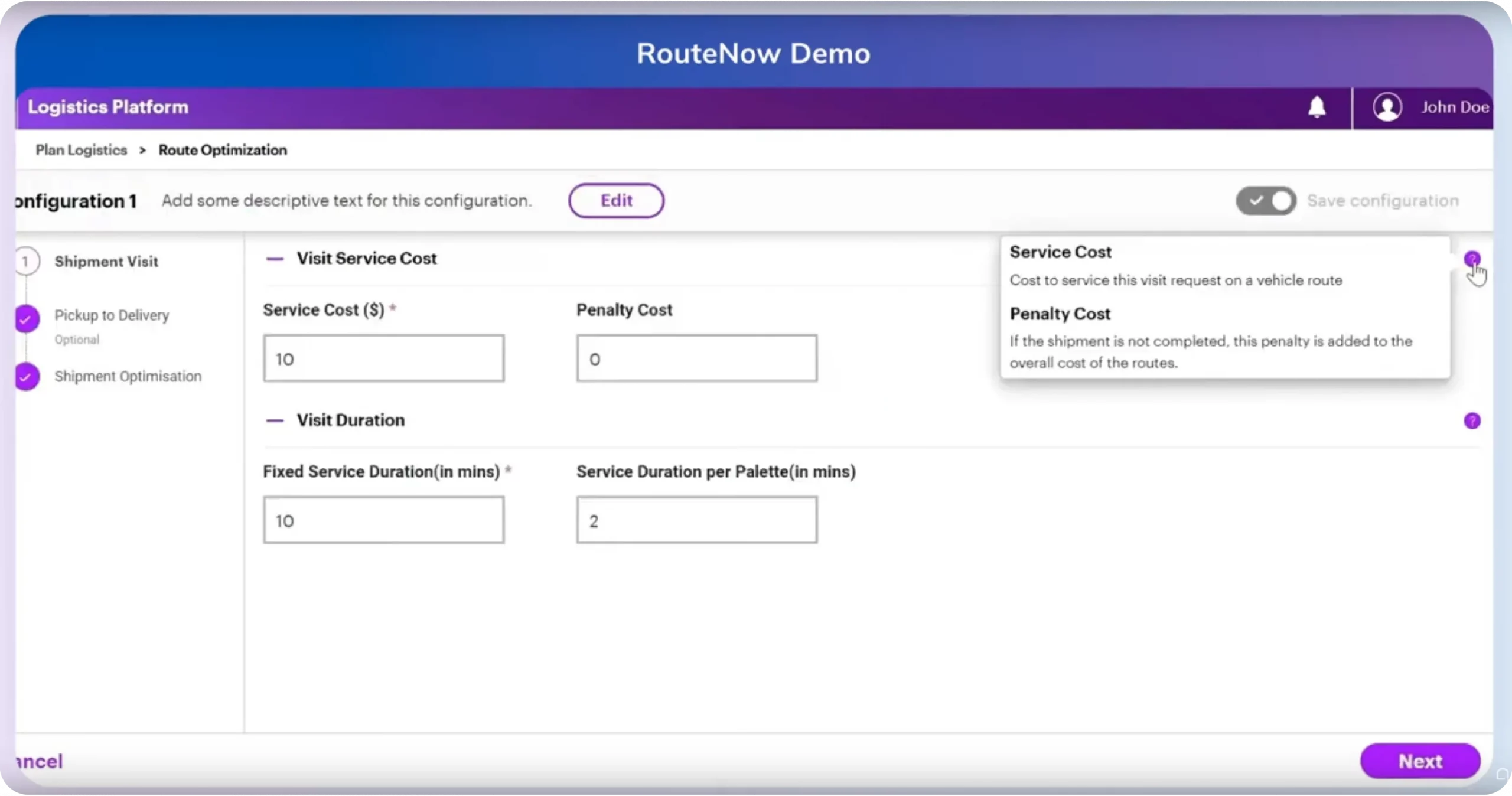Click the Edit button
This screenshot has height=796, width=1512.
pyautogui.click(x=616, y=201)
